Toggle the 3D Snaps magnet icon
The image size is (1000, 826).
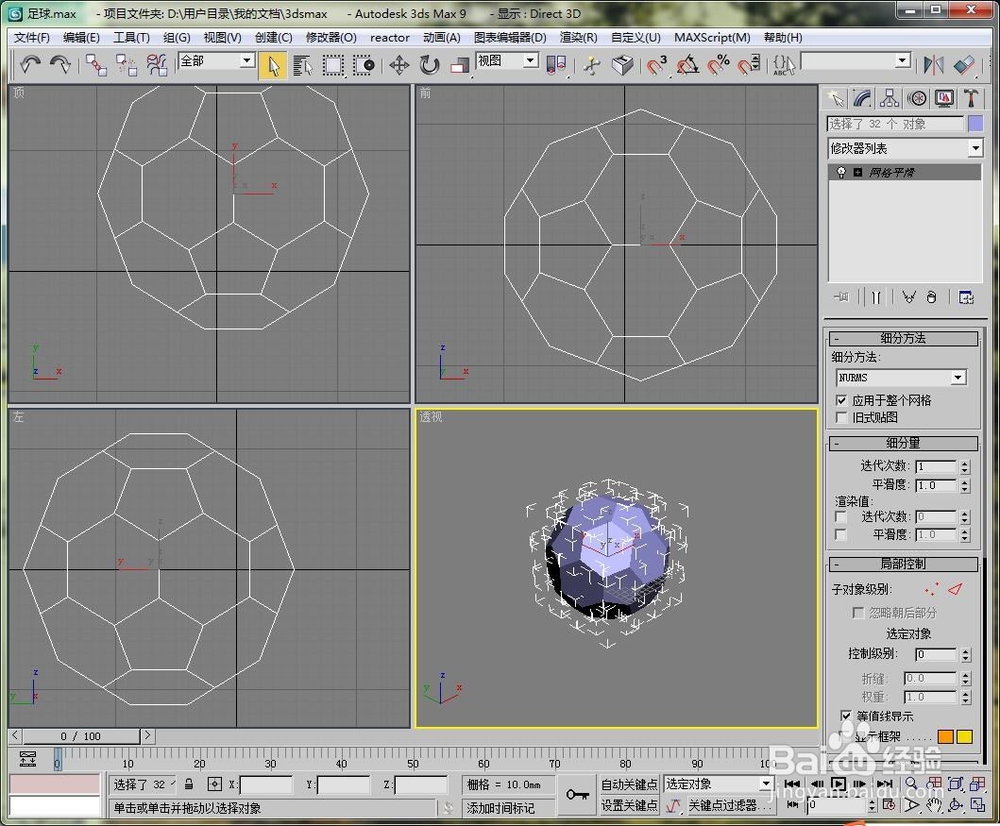(657, 65)
